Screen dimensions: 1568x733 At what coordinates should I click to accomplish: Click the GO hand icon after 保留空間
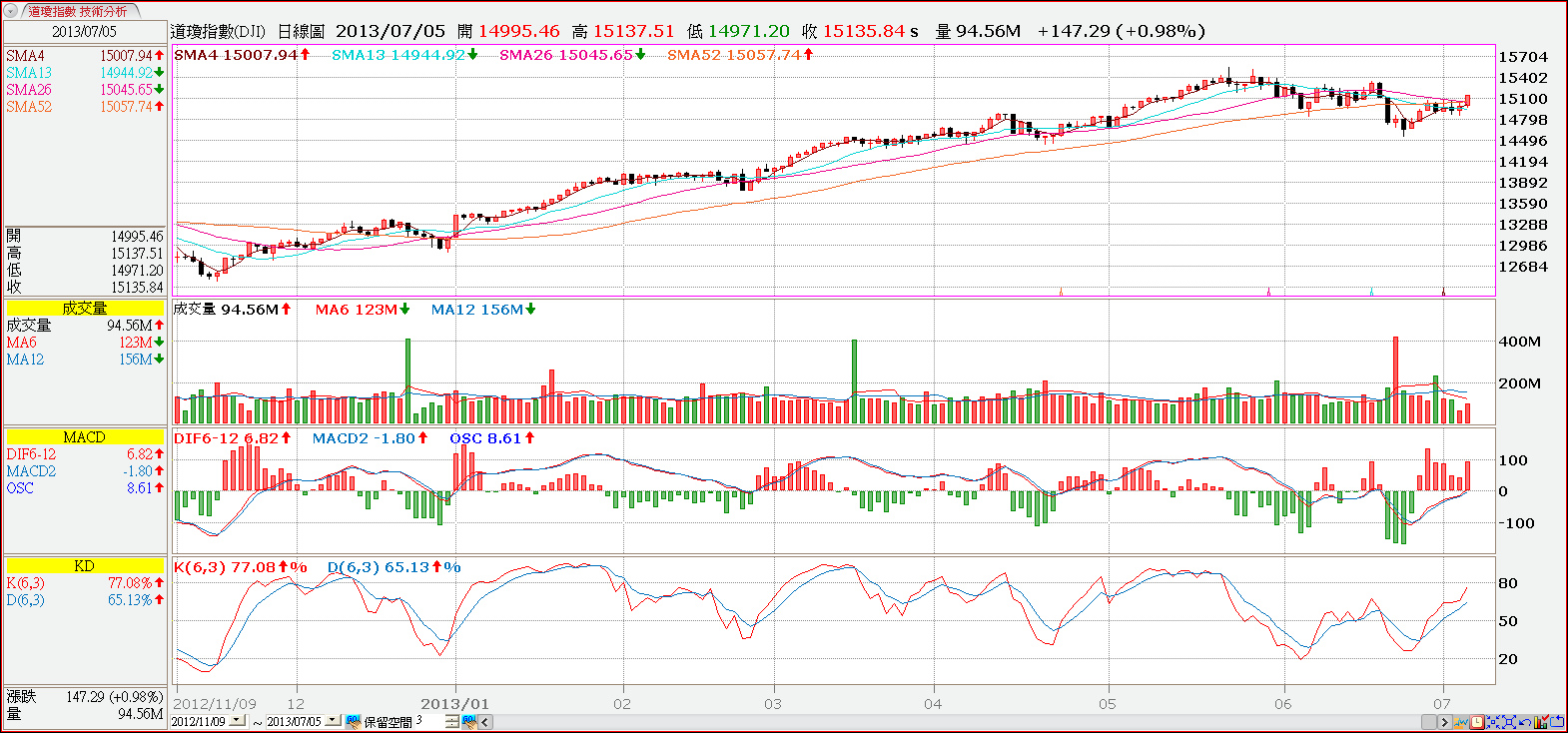469,721
